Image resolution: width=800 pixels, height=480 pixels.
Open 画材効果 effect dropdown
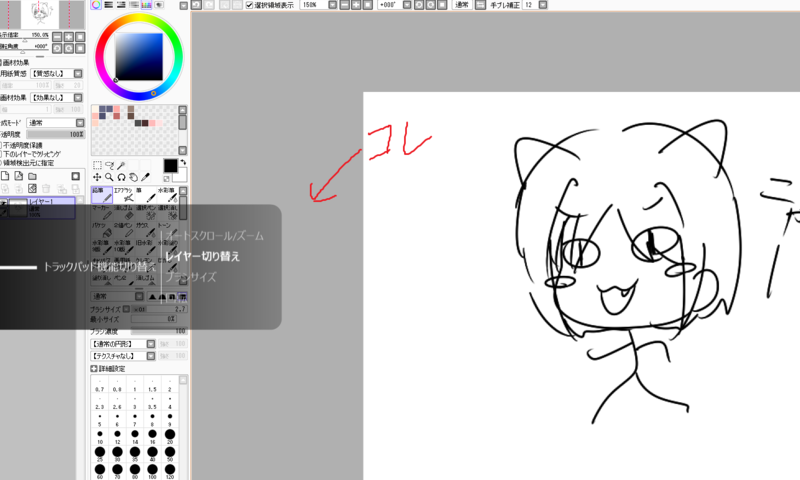coord(78,97)
